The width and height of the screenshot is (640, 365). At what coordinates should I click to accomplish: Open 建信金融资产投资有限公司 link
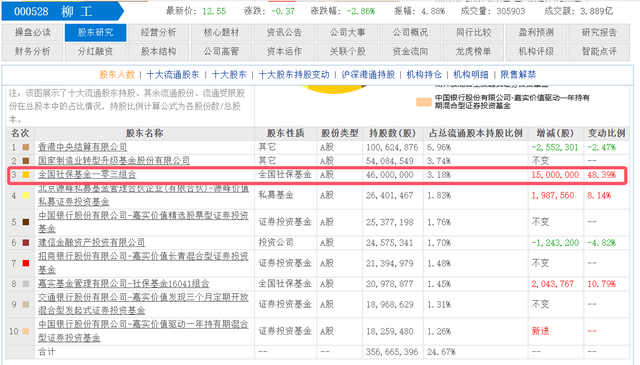point(91,243)
